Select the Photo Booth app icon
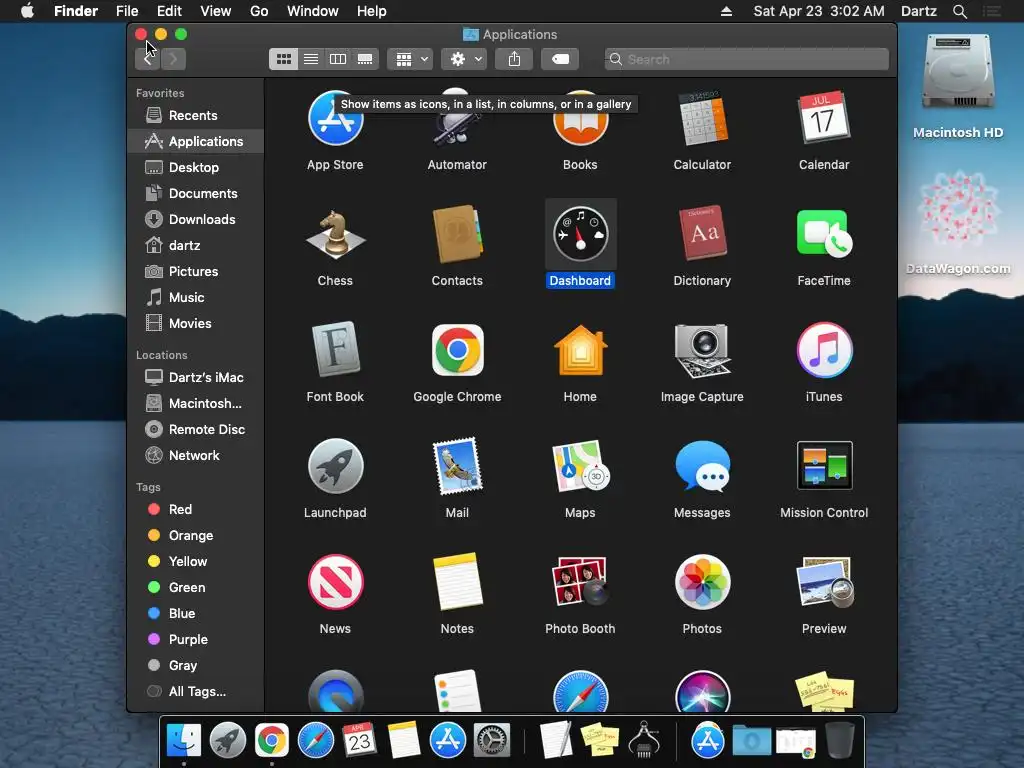The height and width of the screenshot is (768, 1024). pos(580,582)
